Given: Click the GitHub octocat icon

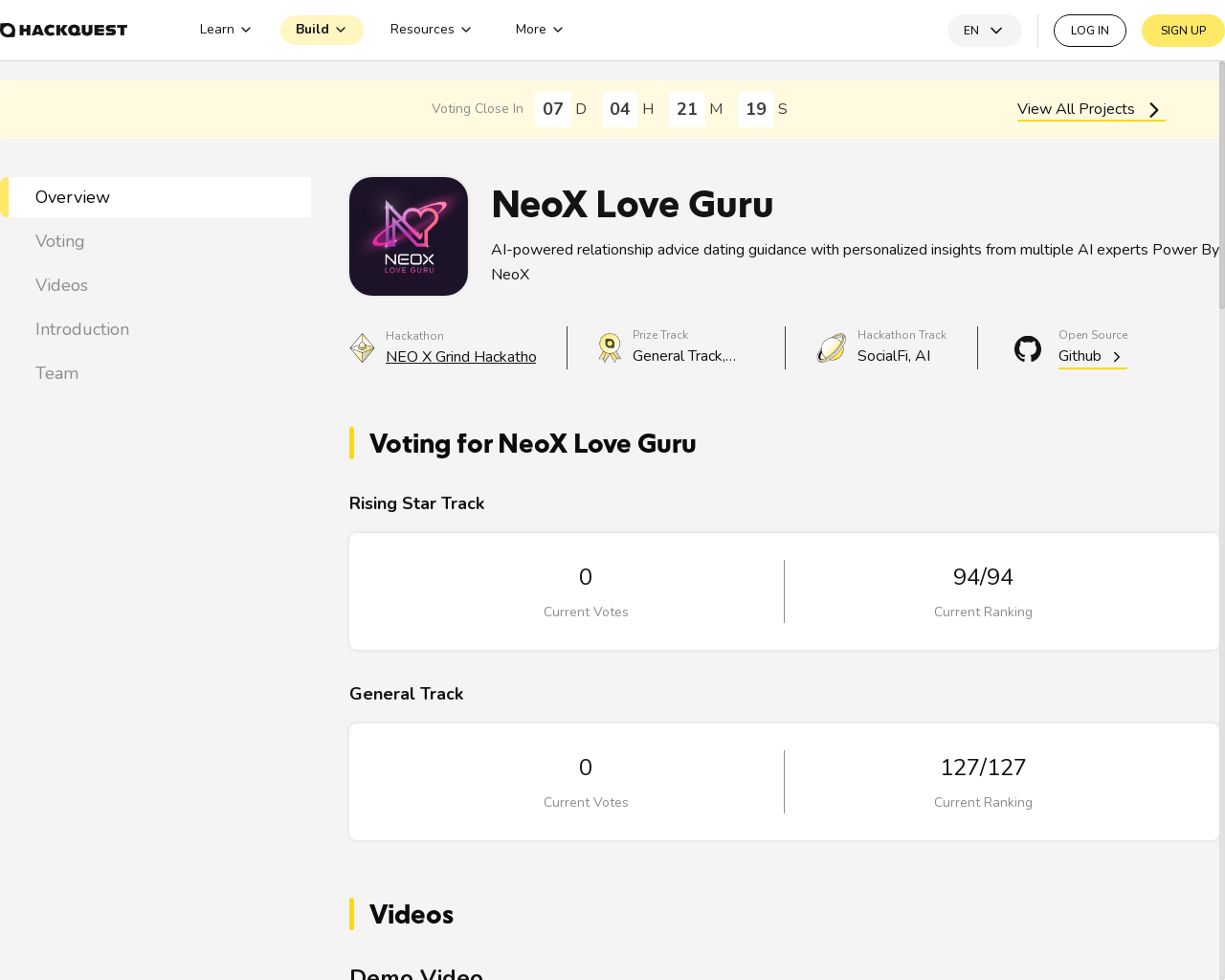Looking at the screenshot, I should (1028, 348).
